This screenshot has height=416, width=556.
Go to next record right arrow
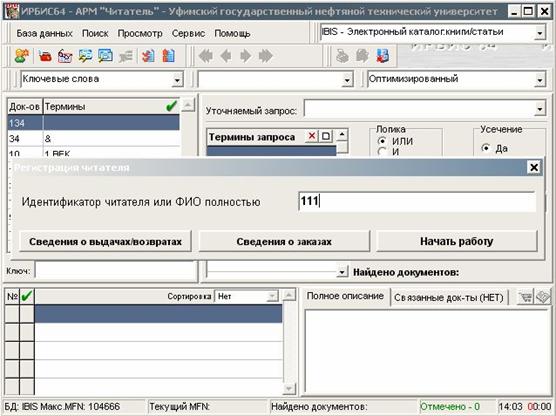pos(245,56)
